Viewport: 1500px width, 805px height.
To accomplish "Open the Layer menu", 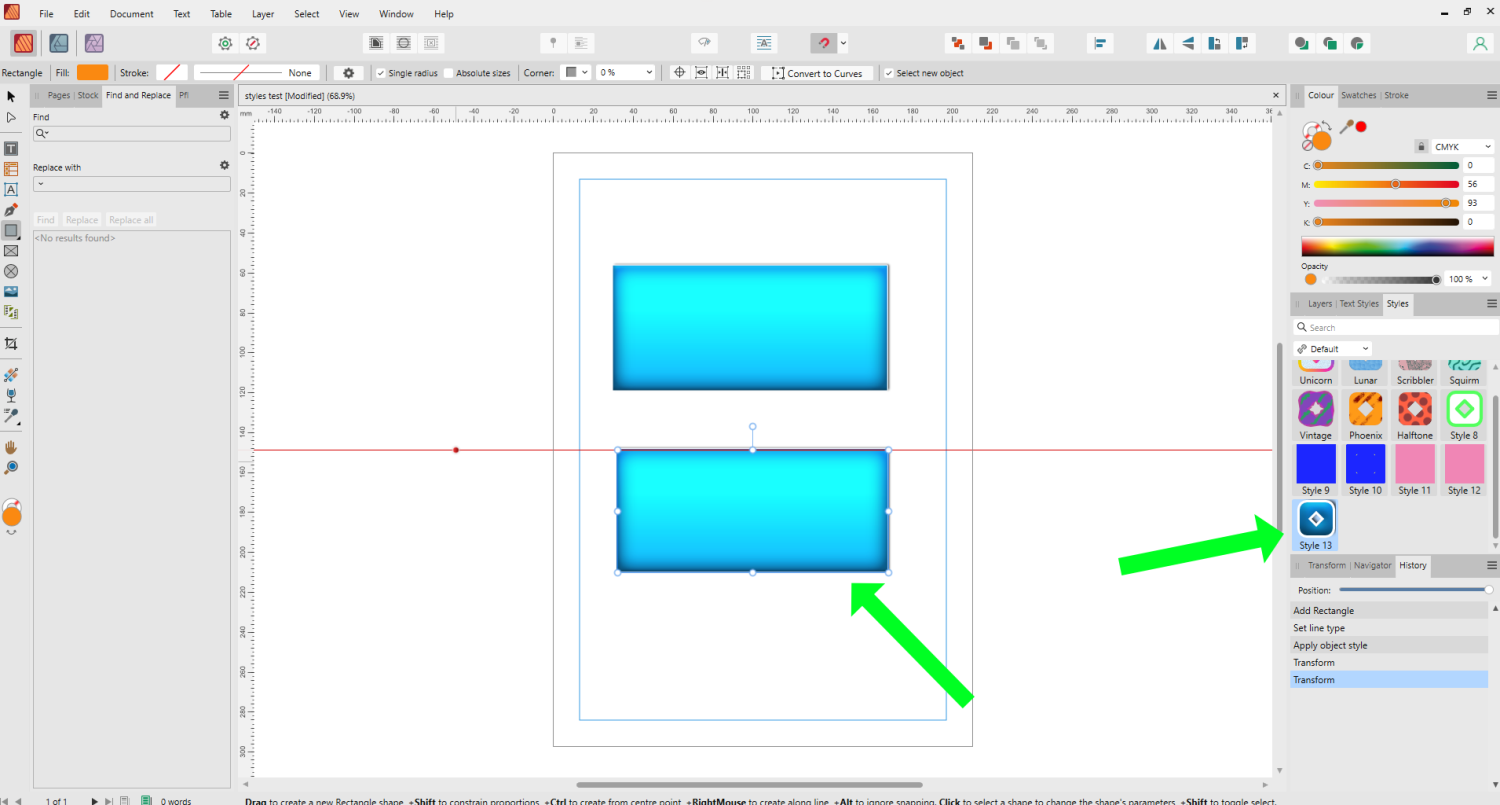I will 263,14.
